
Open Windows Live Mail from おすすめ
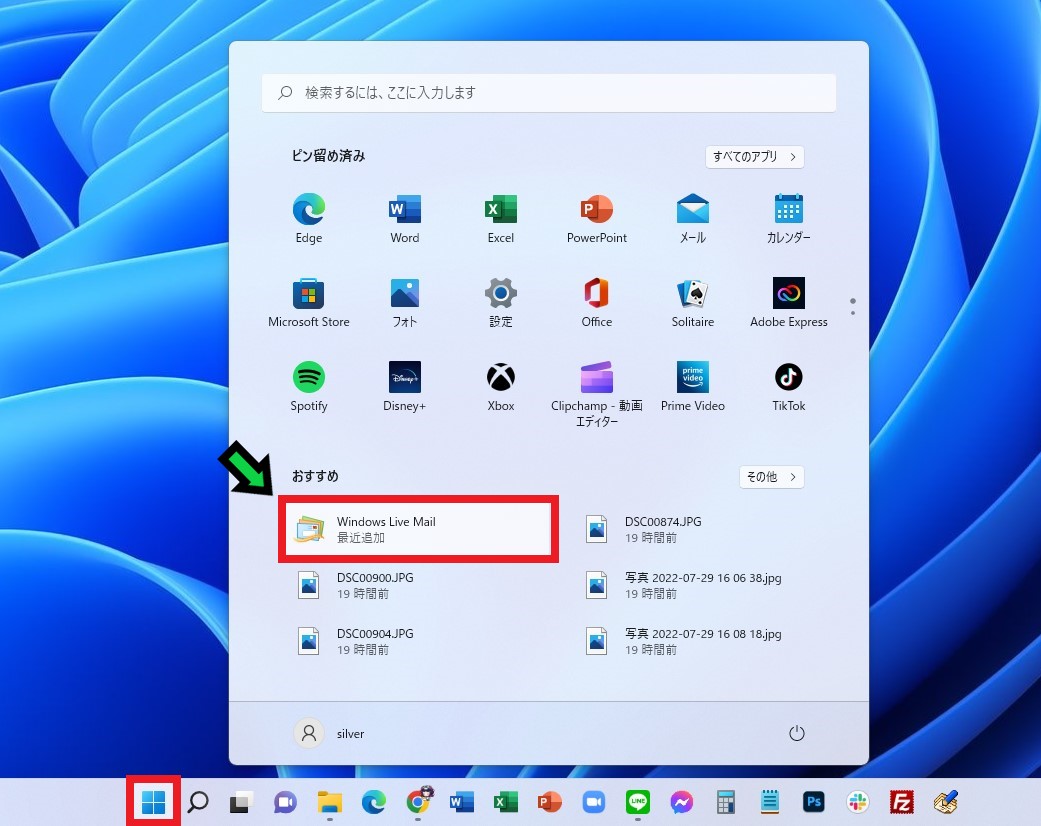(417, 528)
